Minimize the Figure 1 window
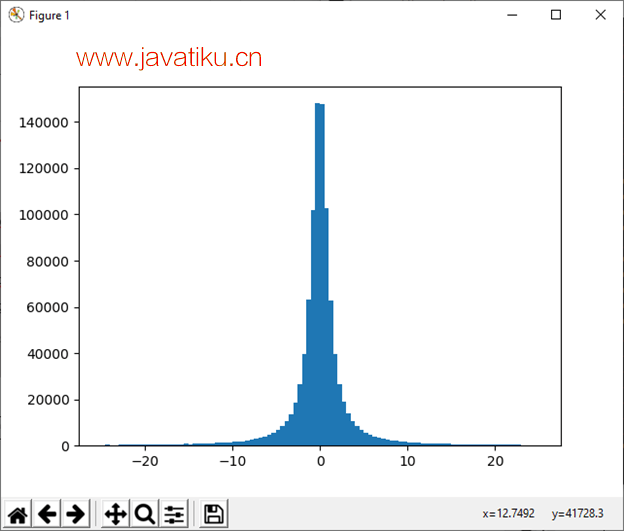The width and height of the screenshot is (624, 531). click(512, 15)
